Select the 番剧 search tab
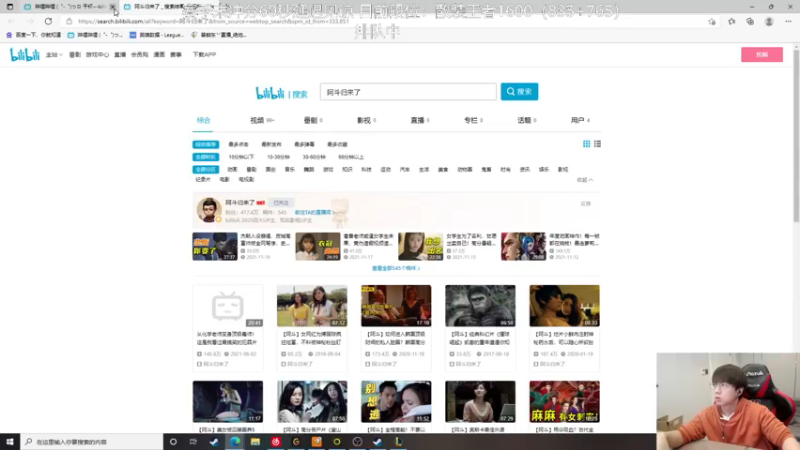Image resolution: width=800 pixels, height=450 pixels. tap(313, 120)
